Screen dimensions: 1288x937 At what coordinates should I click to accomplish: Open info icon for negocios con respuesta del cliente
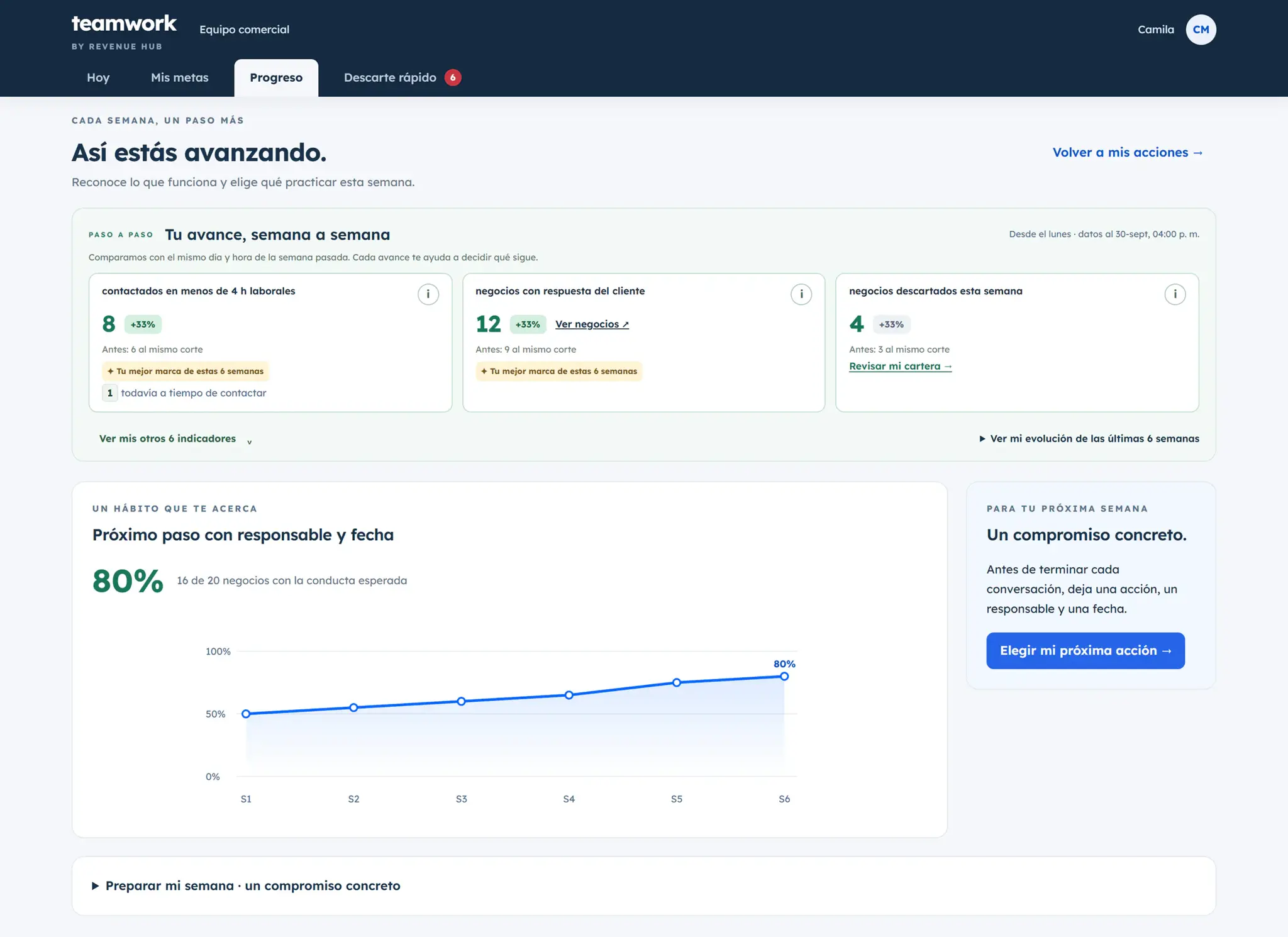(801, 294)
